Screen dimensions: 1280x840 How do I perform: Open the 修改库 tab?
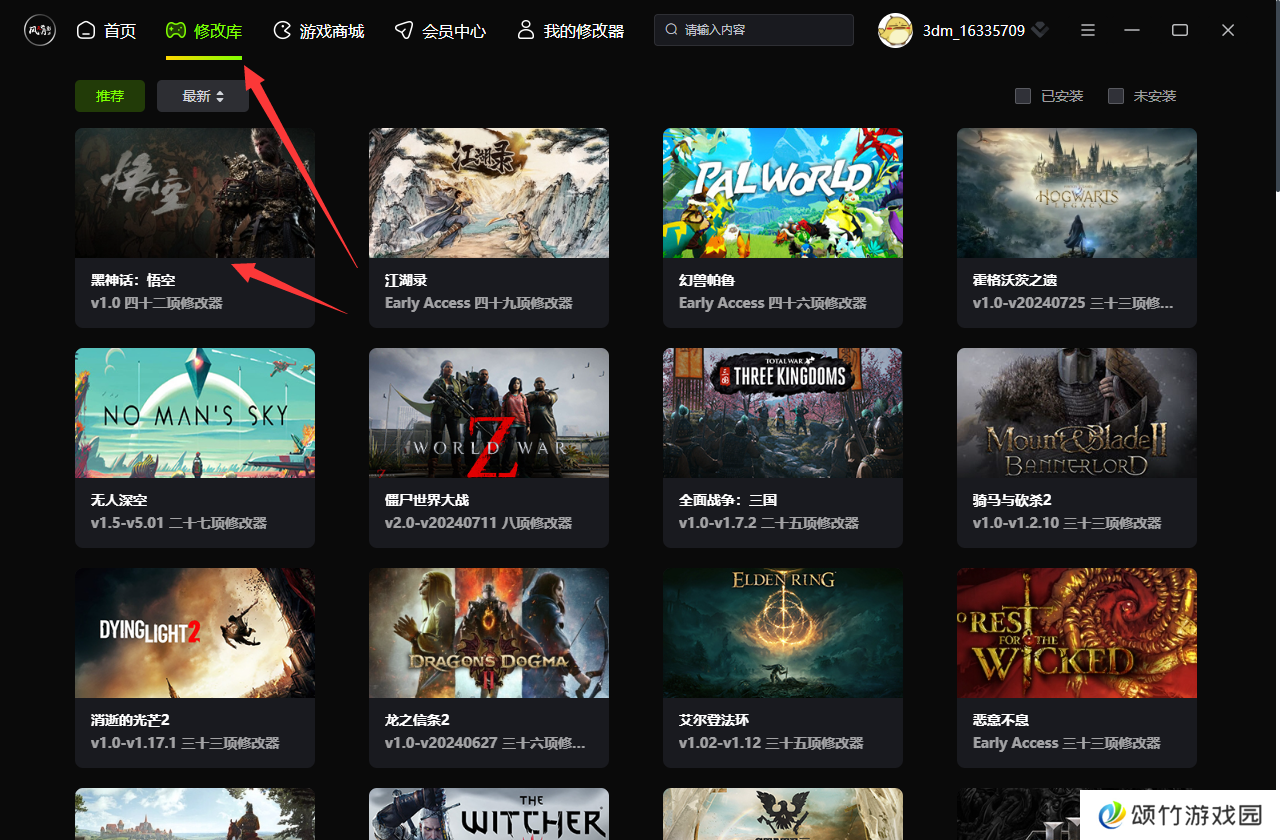coord(204,31)
